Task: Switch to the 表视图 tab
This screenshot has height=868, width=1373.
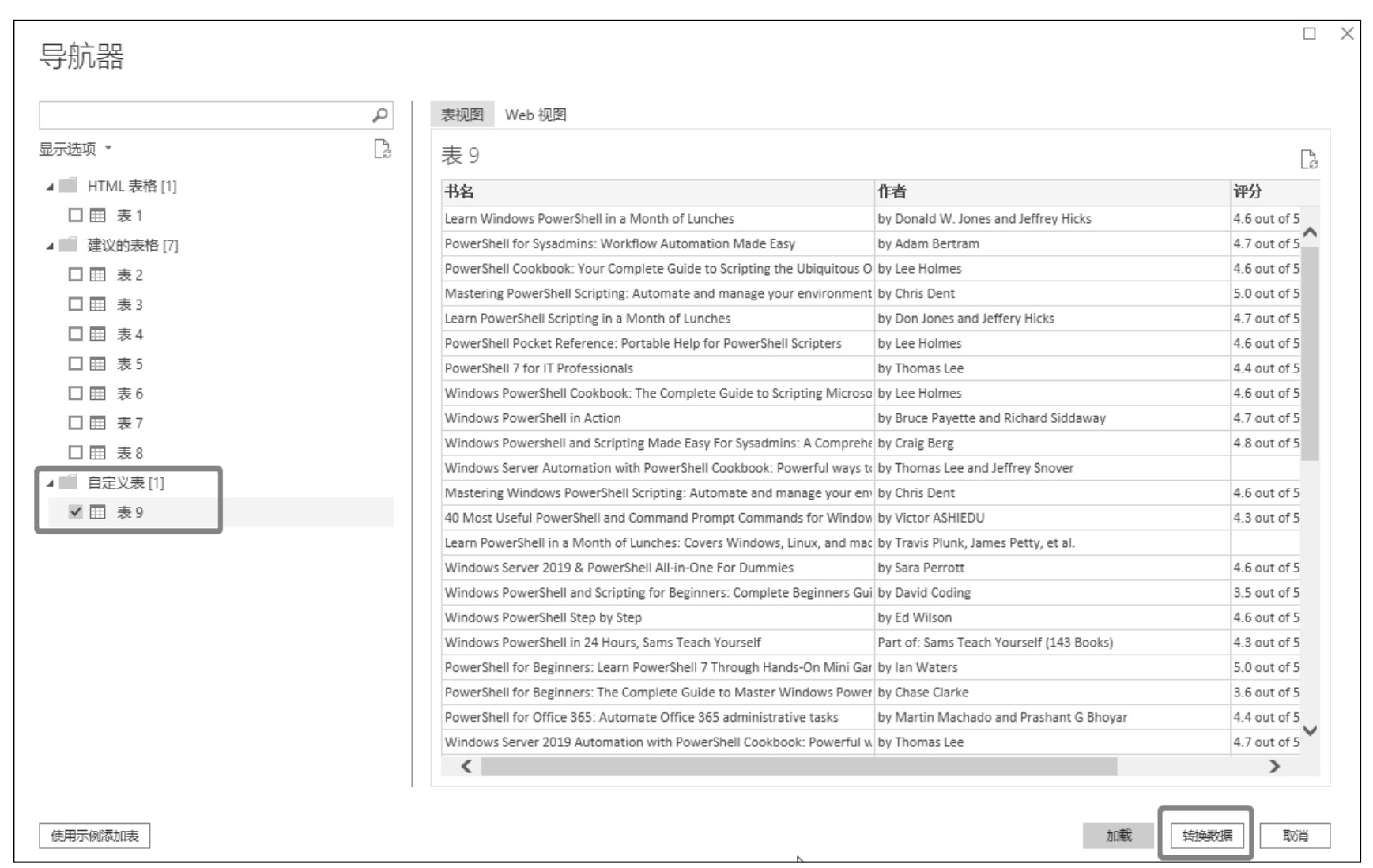Action: pyautogui.click(x=462, y=115)
